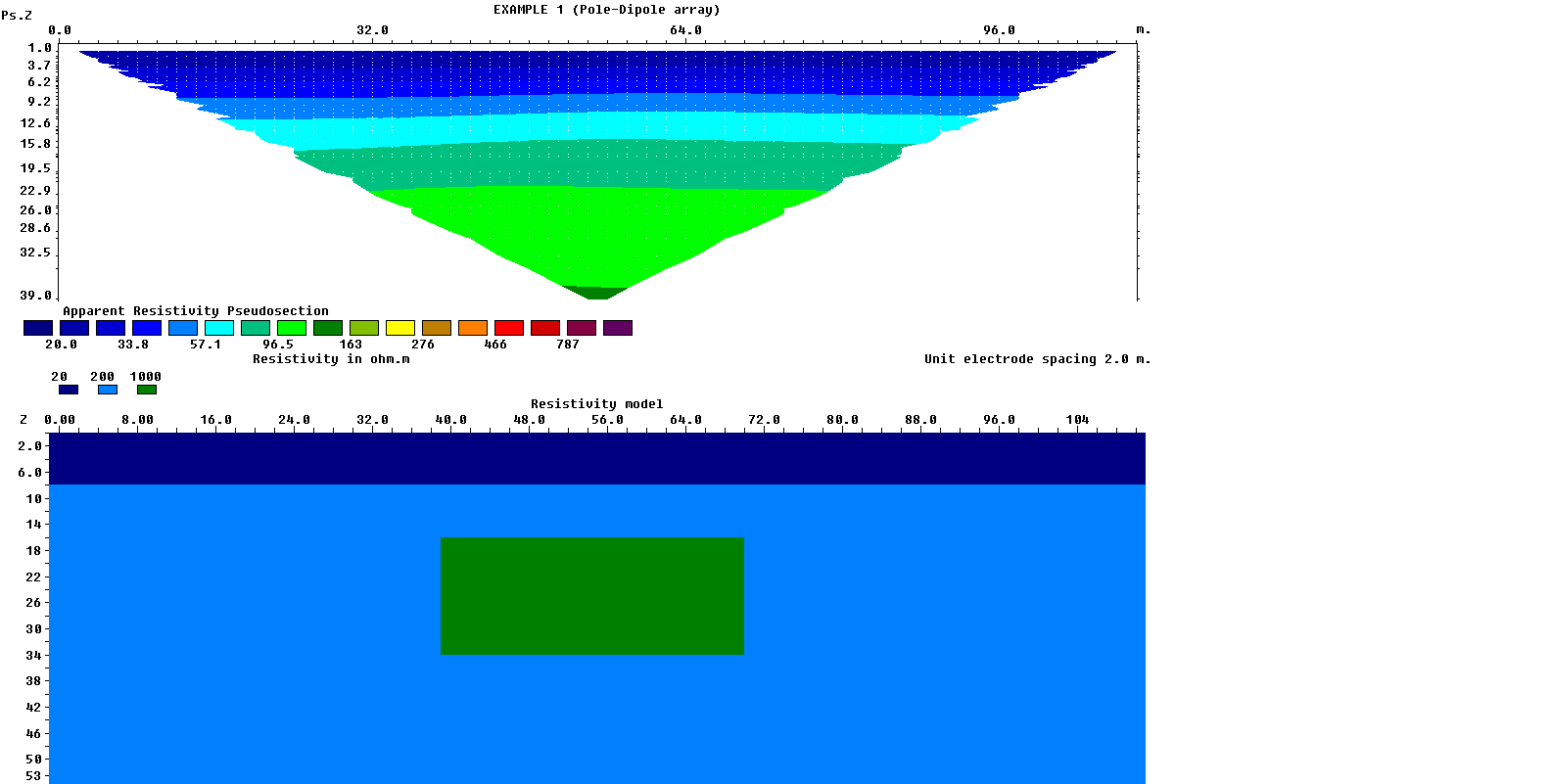
Task: Click the yellow swatch in the resistivity legend
Action: pyautogui.click(x=400, y=328)
